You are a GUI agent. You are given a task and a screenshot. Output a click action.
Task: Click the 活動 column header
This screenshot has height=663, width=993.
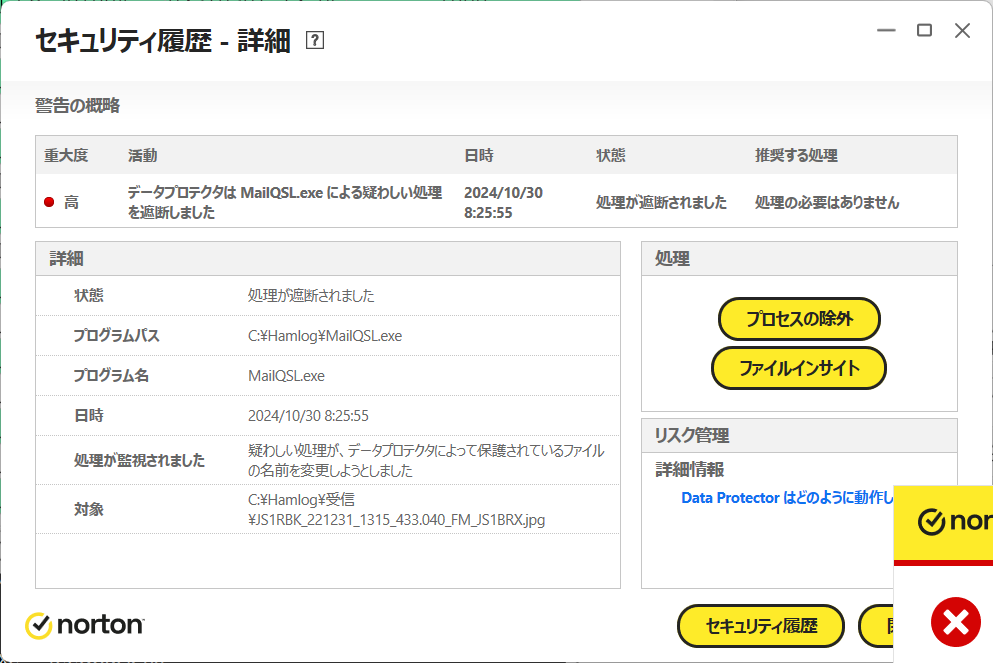pyautogui.click(x=142, y=156)
